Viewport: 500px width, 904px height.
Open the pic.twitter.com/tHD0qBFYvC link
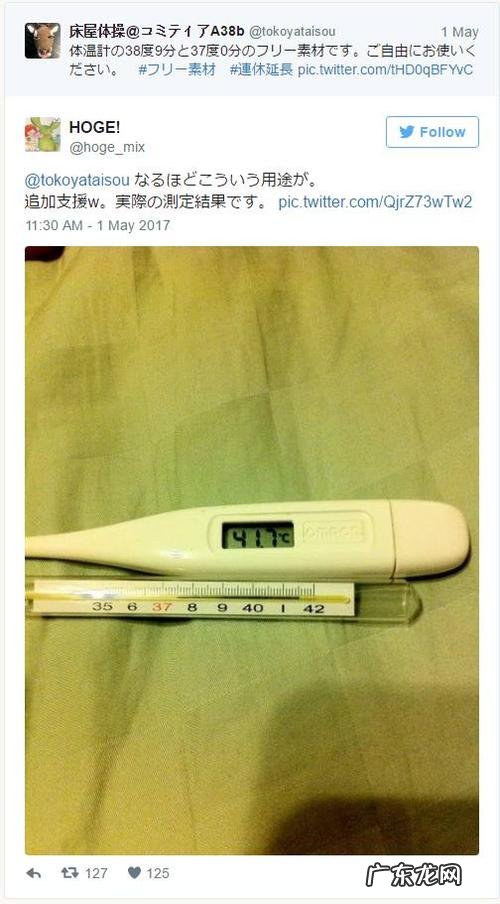point(385,70)
